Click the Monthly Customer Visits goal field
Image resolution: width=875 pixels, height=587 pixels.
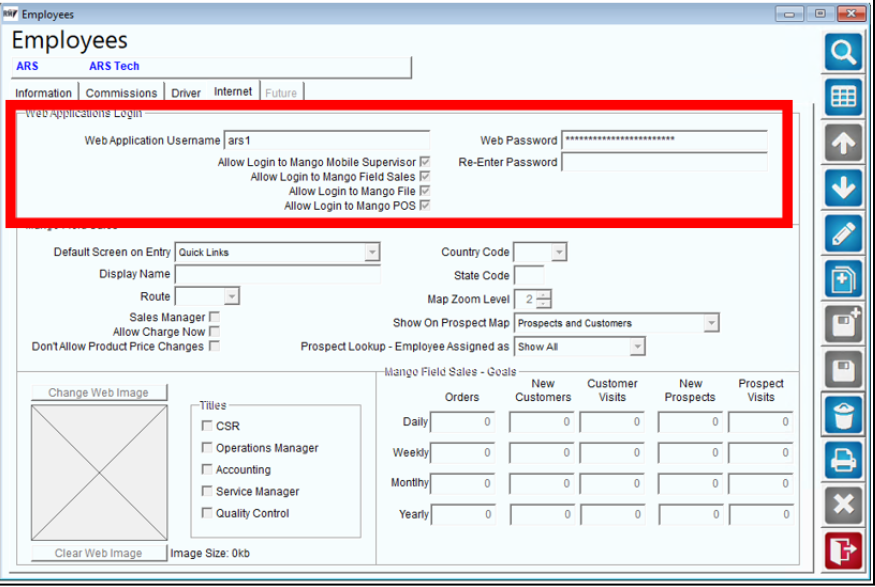(612, 484)
